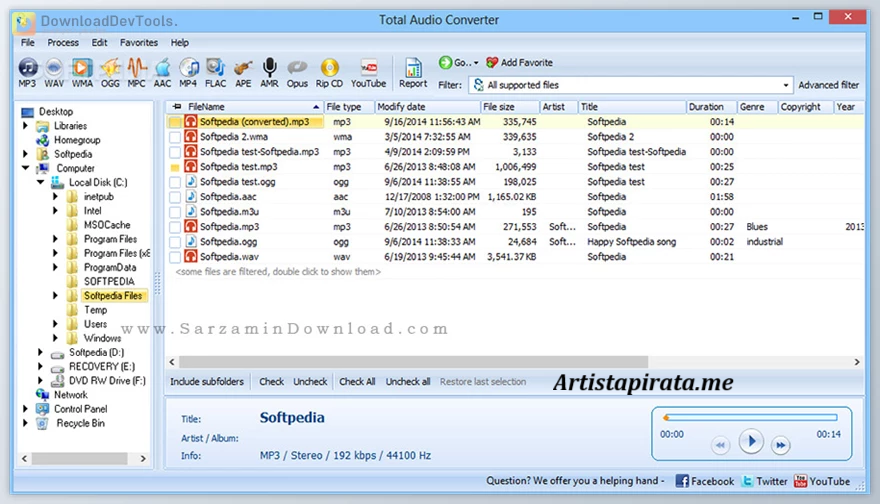Click the Uncheck button
Screen dimensions: 880x504
[x=310, y=382]
